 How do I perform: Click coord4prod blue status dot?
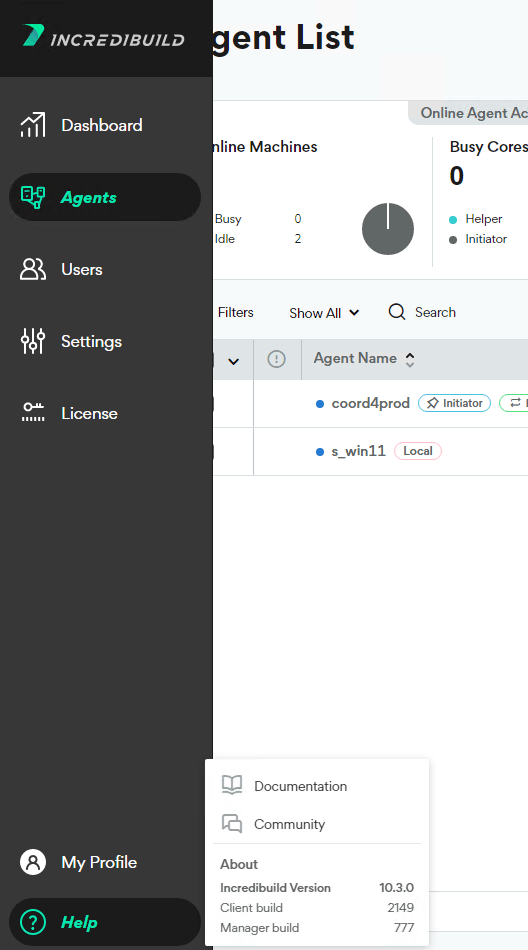[x=320, y=404]
